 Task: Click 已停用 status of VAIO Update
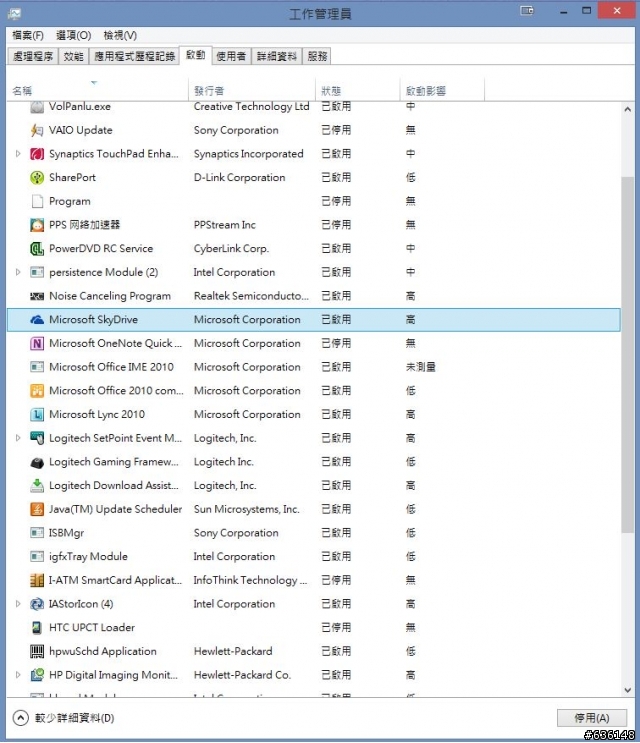click(x=336, y=130)
